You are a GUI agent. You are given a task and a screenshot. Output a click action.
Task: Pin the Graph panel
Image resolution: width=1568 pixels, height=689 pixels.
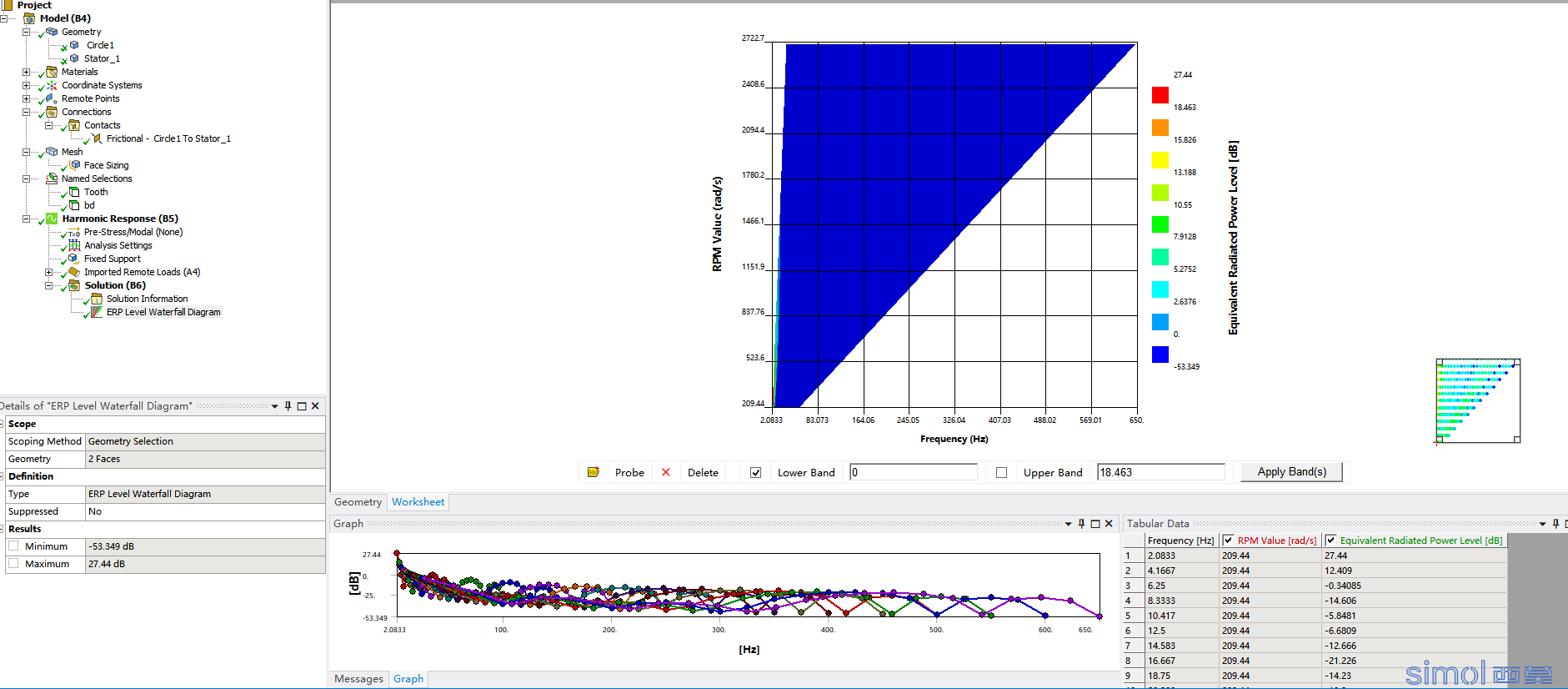1081,524
